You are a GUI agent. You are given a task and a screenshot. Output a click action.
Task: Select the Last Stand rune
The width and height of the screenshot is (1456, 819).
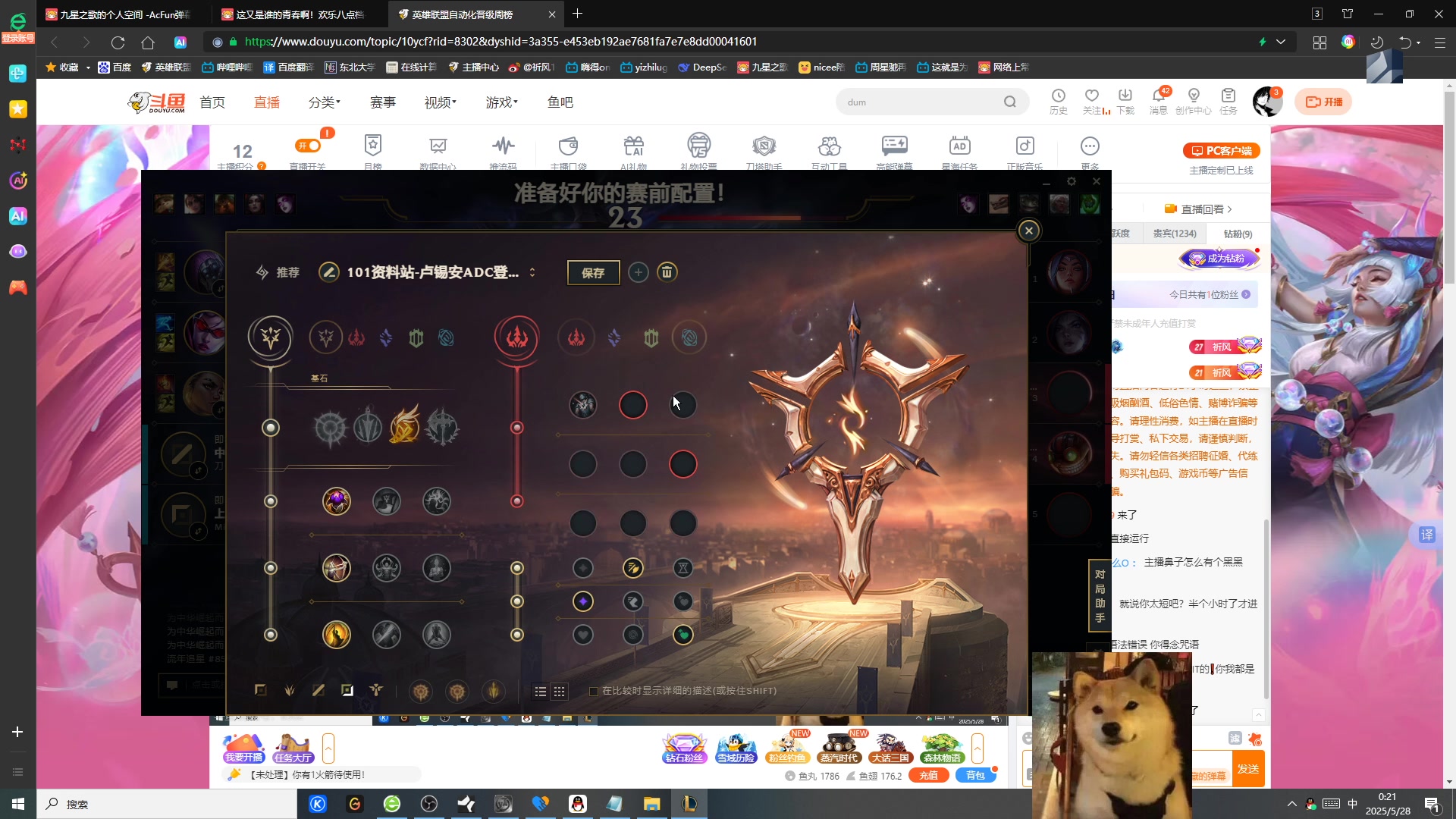pyautogui.click(x=437, y=635)
